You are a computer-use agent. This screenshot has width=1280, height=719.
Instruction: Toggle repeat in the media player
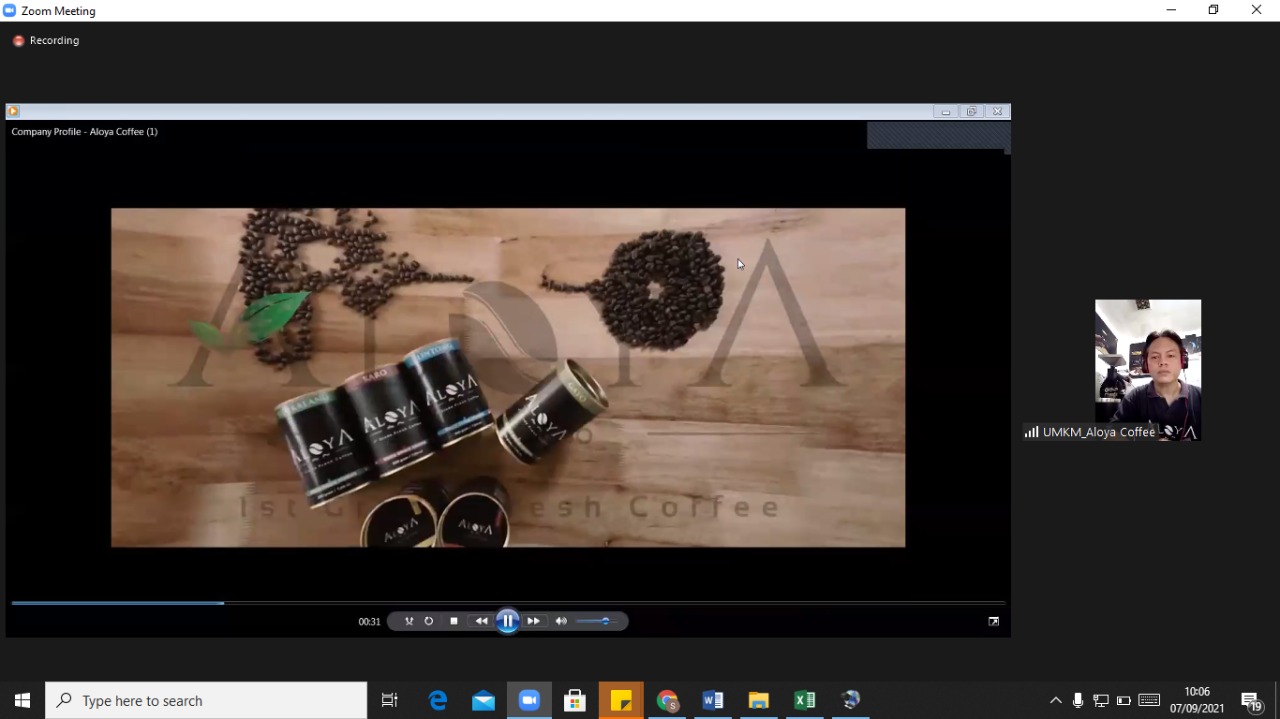point(429,621)
